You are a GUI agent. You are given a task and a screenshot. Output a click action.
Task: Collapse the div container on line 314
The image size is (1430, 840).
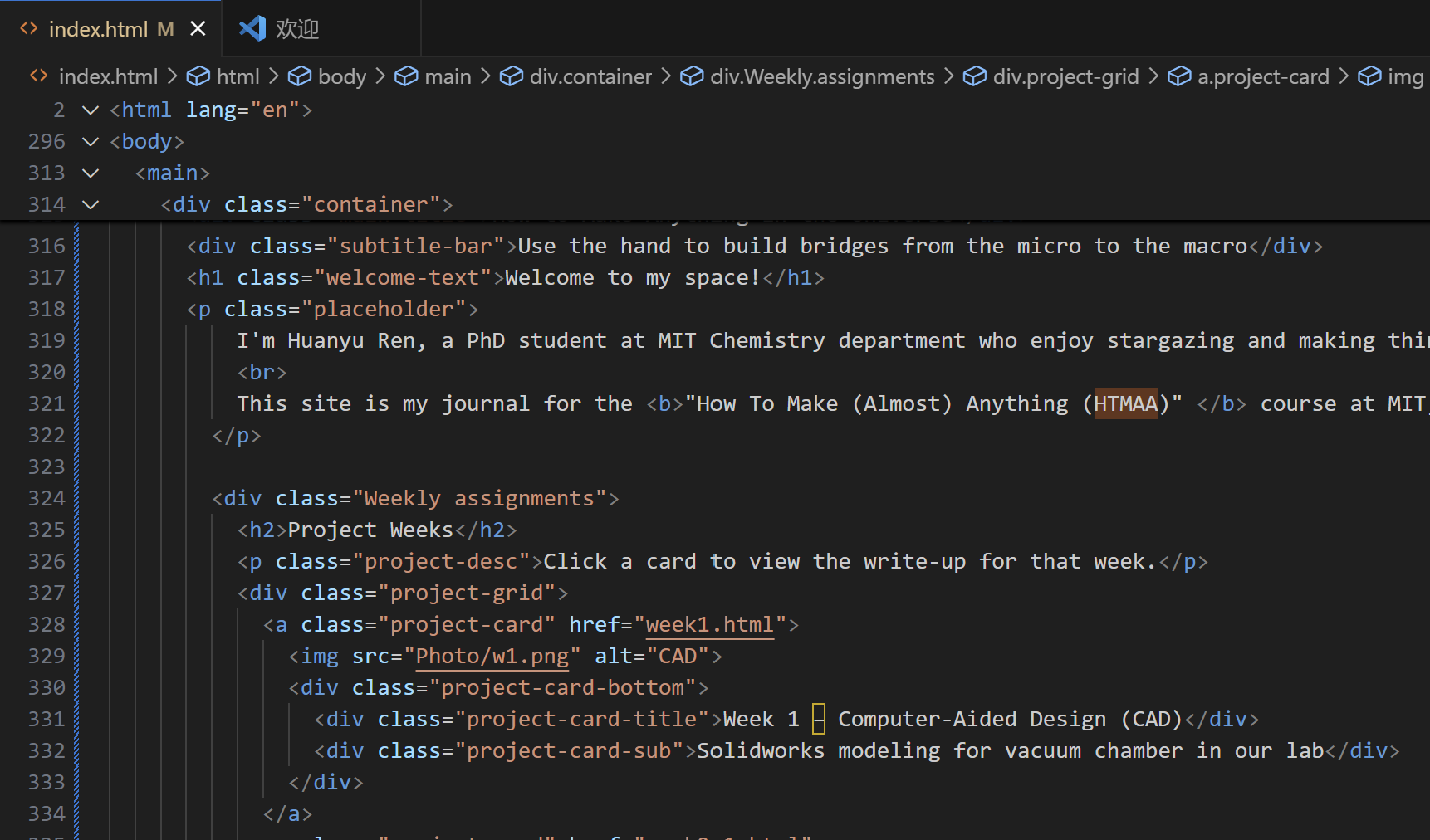pyautogui.click(x=91, y=205)
